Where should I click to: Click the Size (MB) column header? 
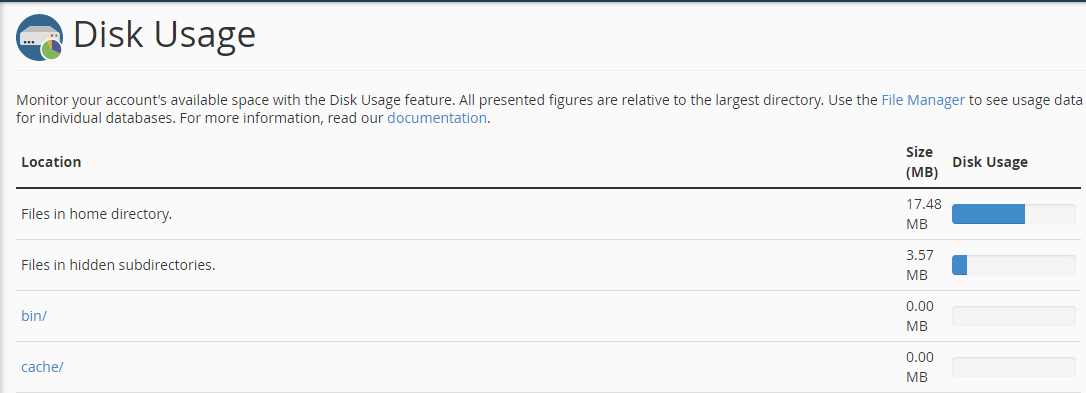(922, 162)
